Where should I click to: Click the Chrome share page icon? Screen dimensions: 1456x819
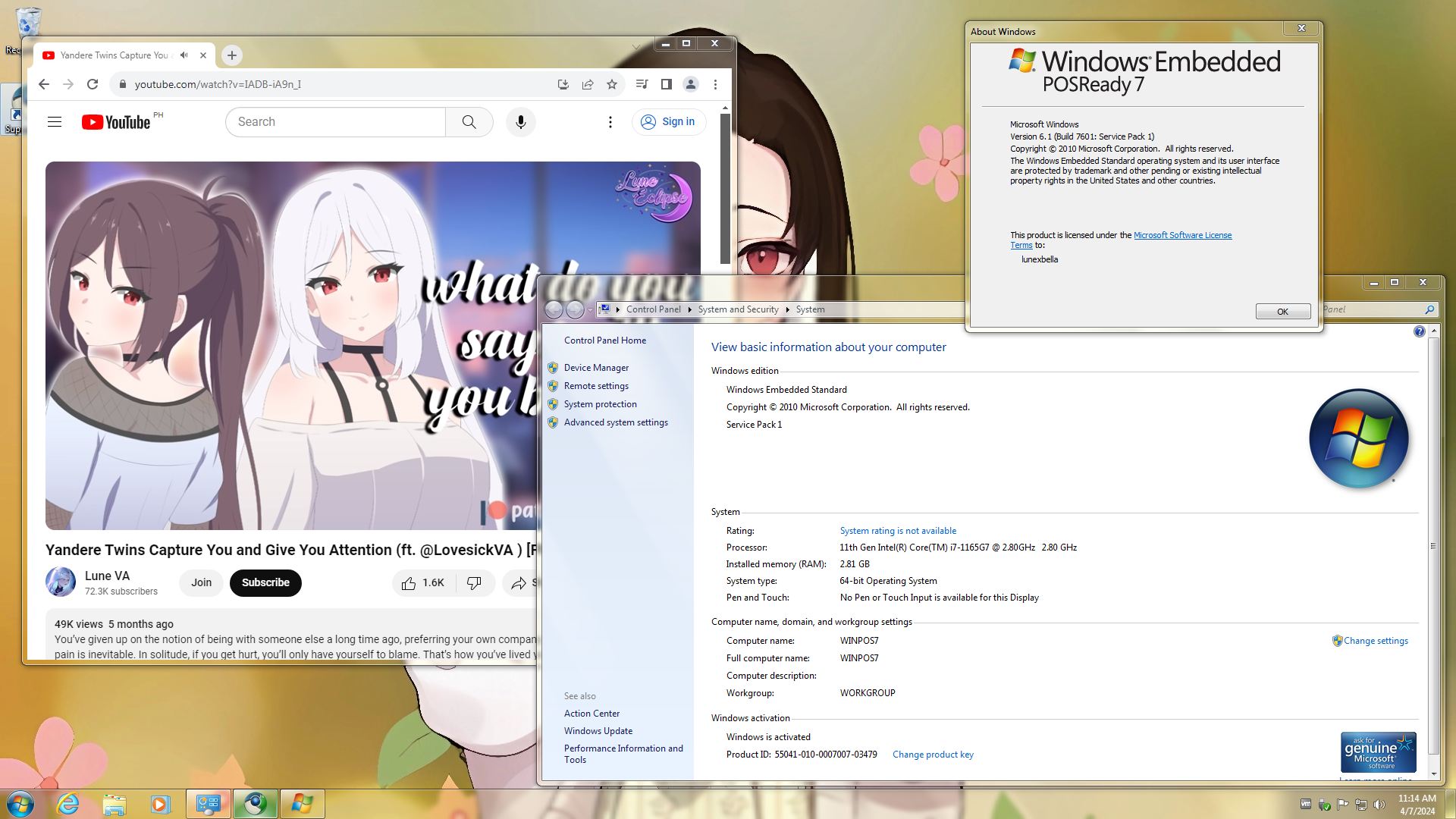588,84
